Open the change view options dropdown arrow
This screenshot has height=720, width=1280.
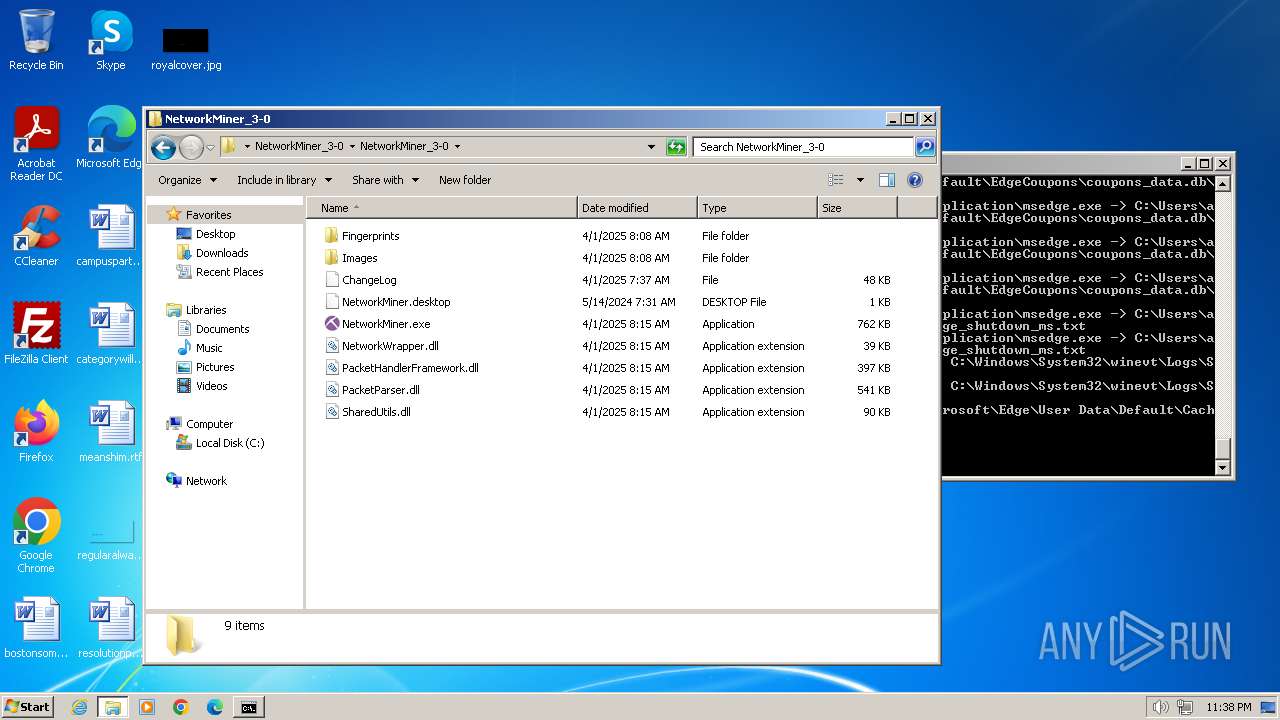(x=860, y=180)
